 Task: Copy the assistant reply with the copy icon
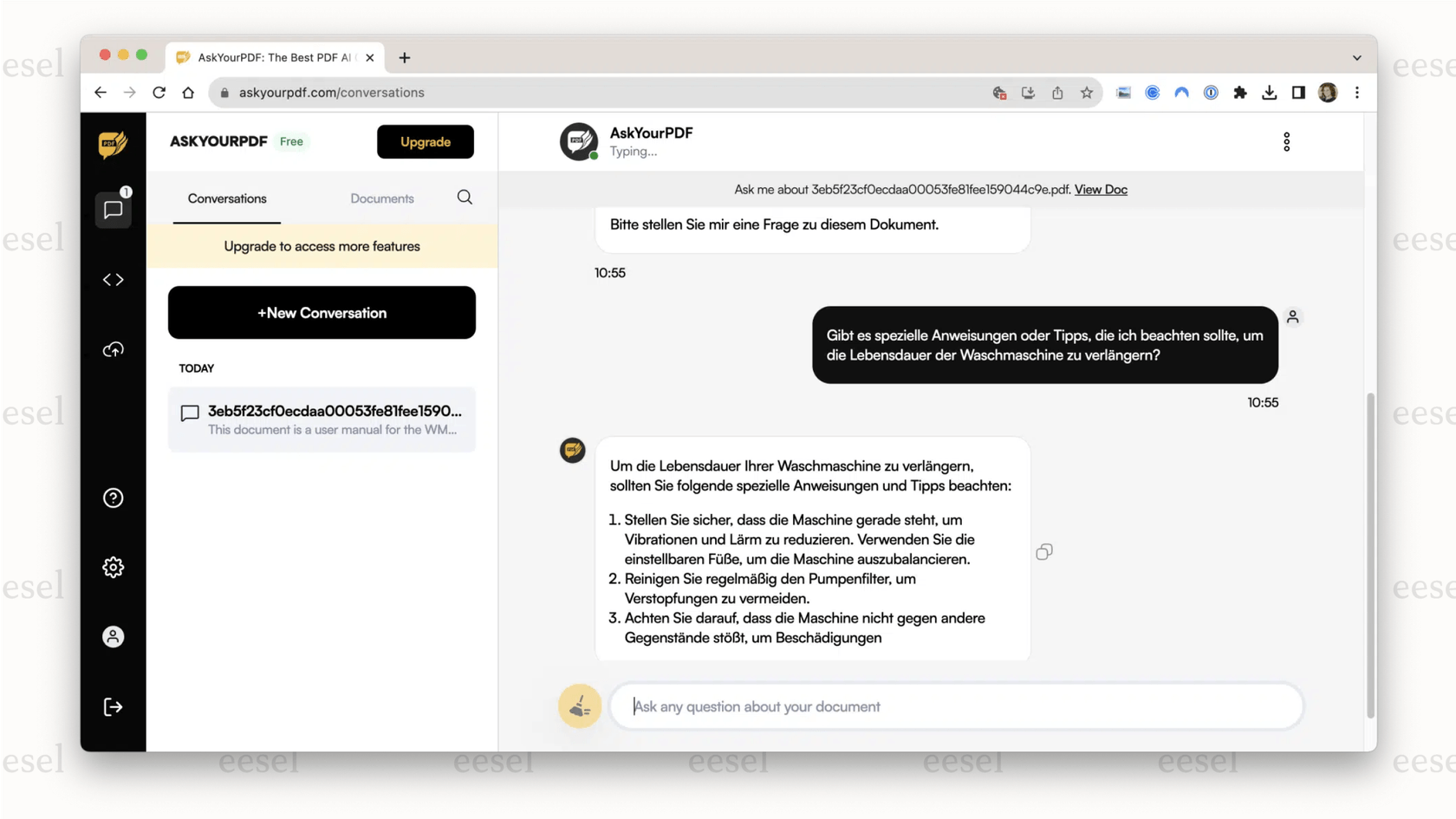coord(1044,551)
